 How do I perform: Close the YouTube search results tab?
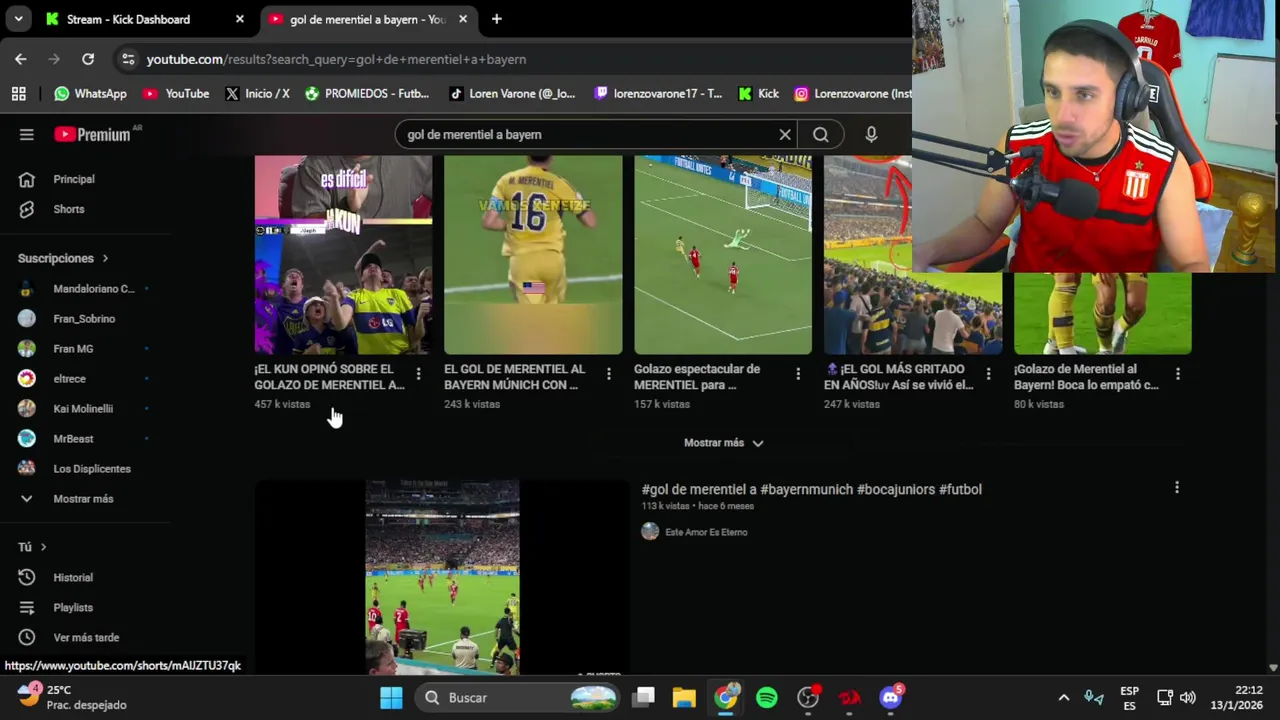click(x=463, y=19)
